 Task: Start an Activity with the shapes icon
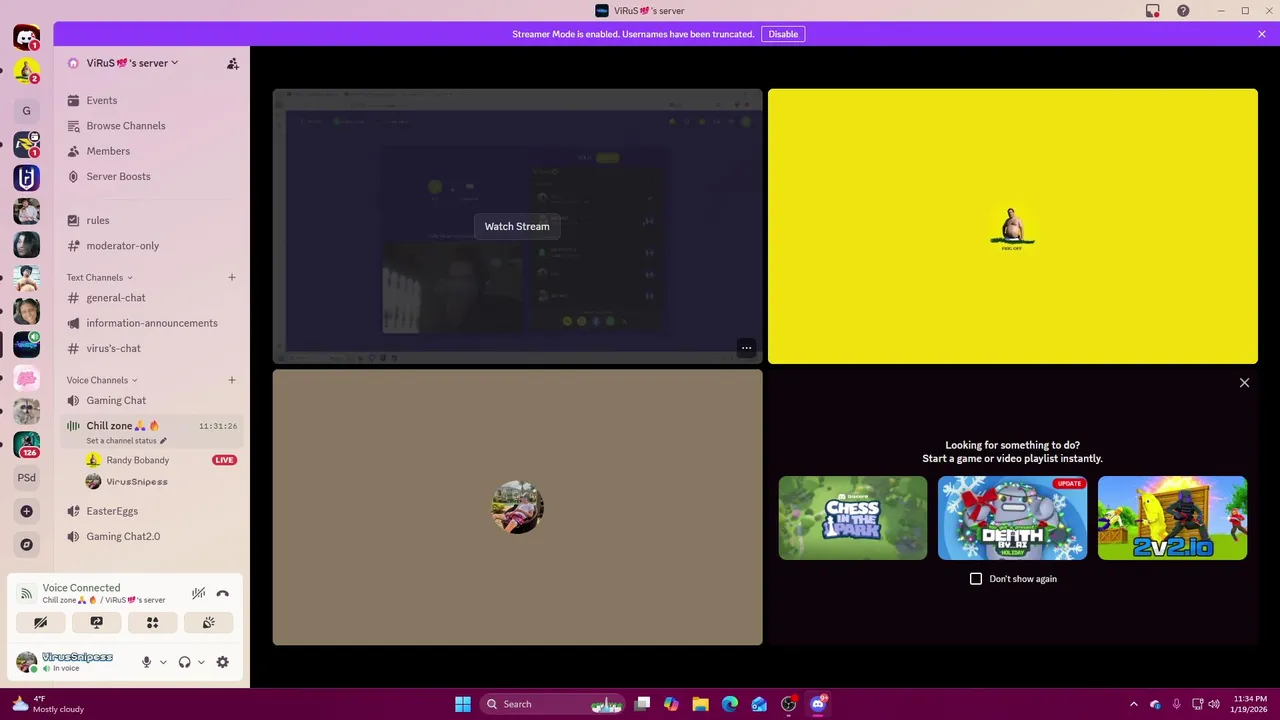click(153, 622)
